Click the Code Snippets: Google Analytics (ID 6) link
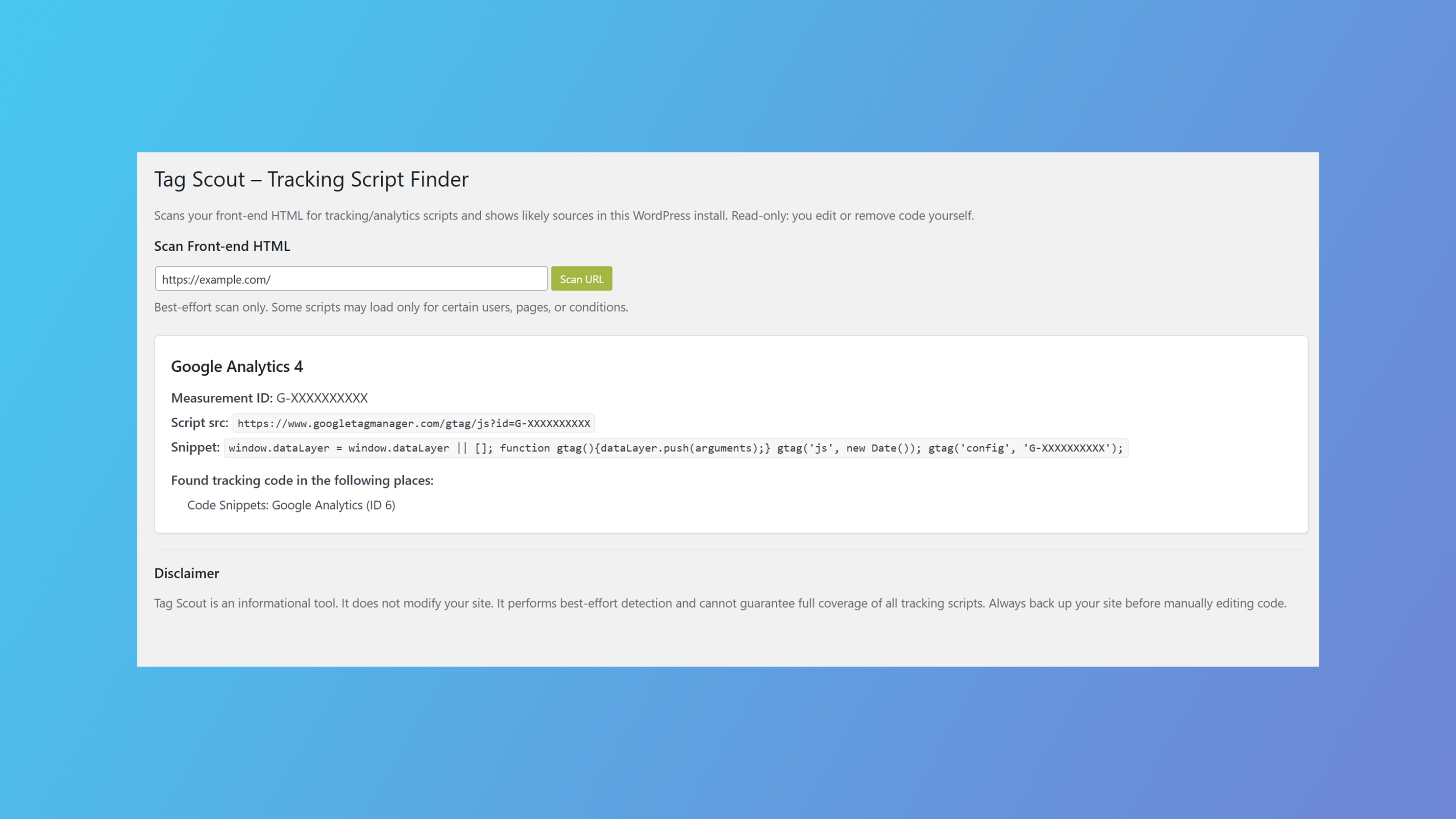The height and width of the screenshot is (819, 1456). 291,505
